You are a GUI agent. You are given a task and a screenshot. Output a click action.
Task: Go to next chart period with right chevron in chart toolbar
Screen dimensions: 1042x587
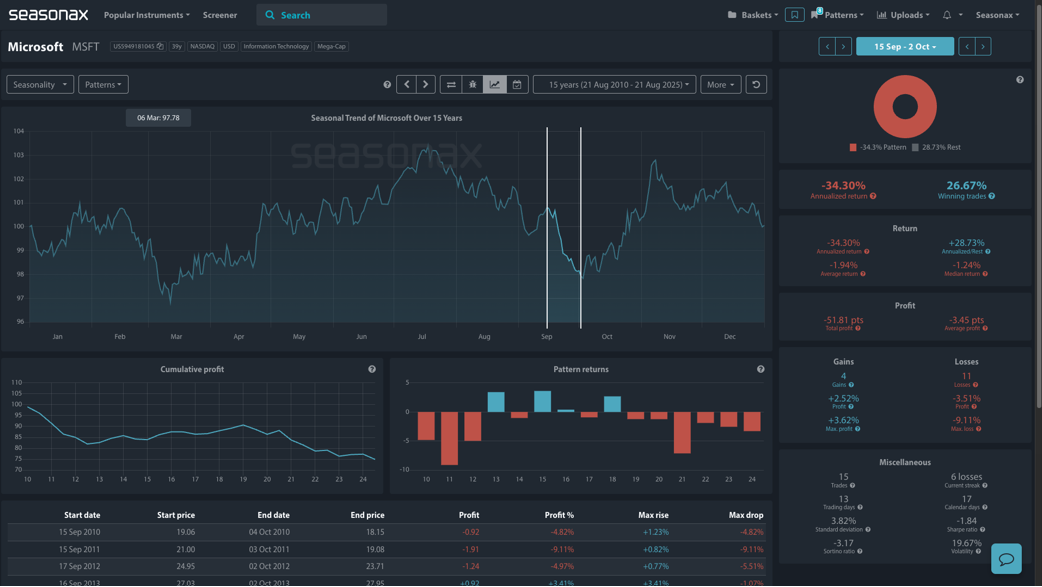coord(426,84)
